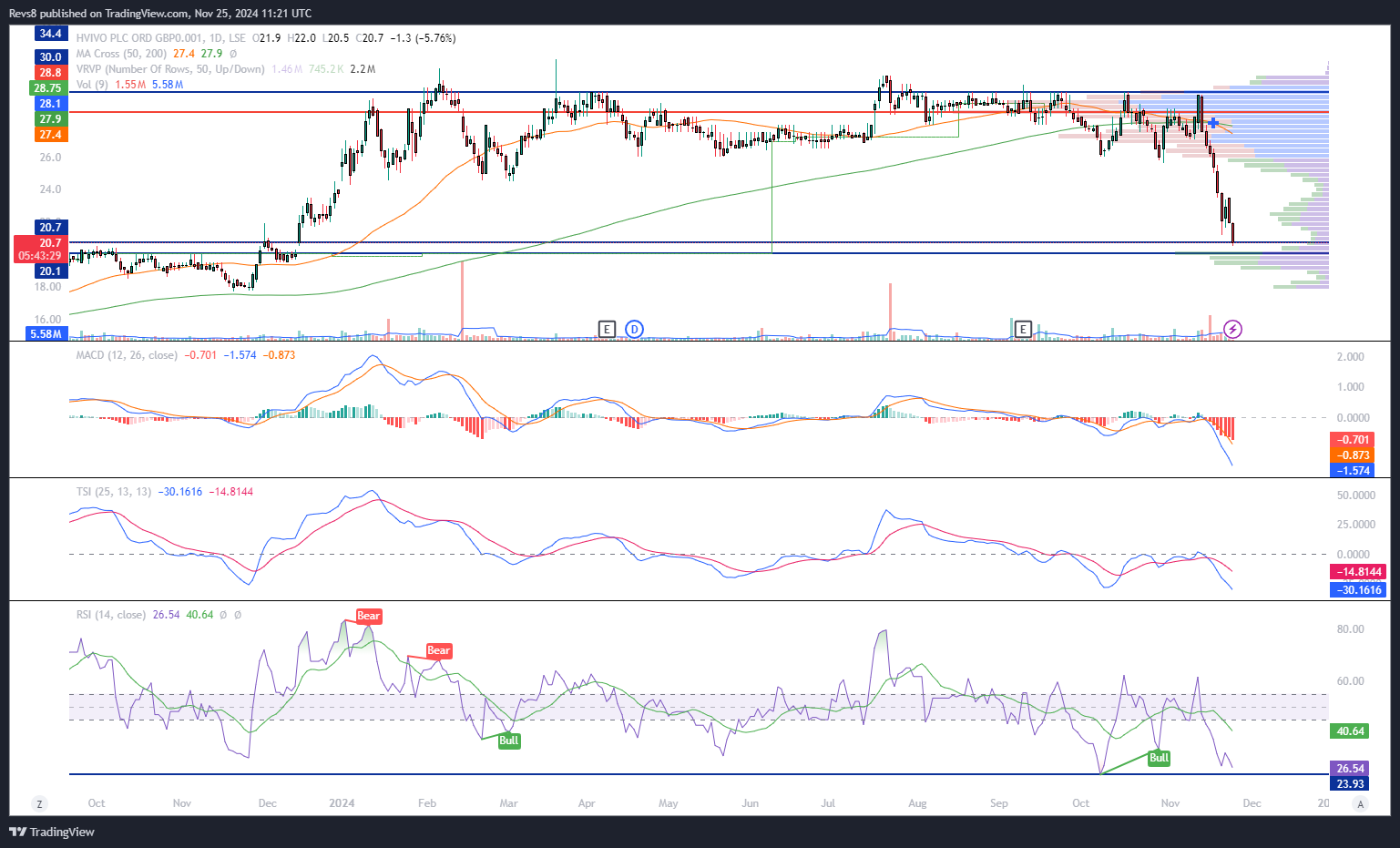This screenshot has width=1400, height=848.
Task: Click the Bull label near March on RSI
Action: point(509,741)
